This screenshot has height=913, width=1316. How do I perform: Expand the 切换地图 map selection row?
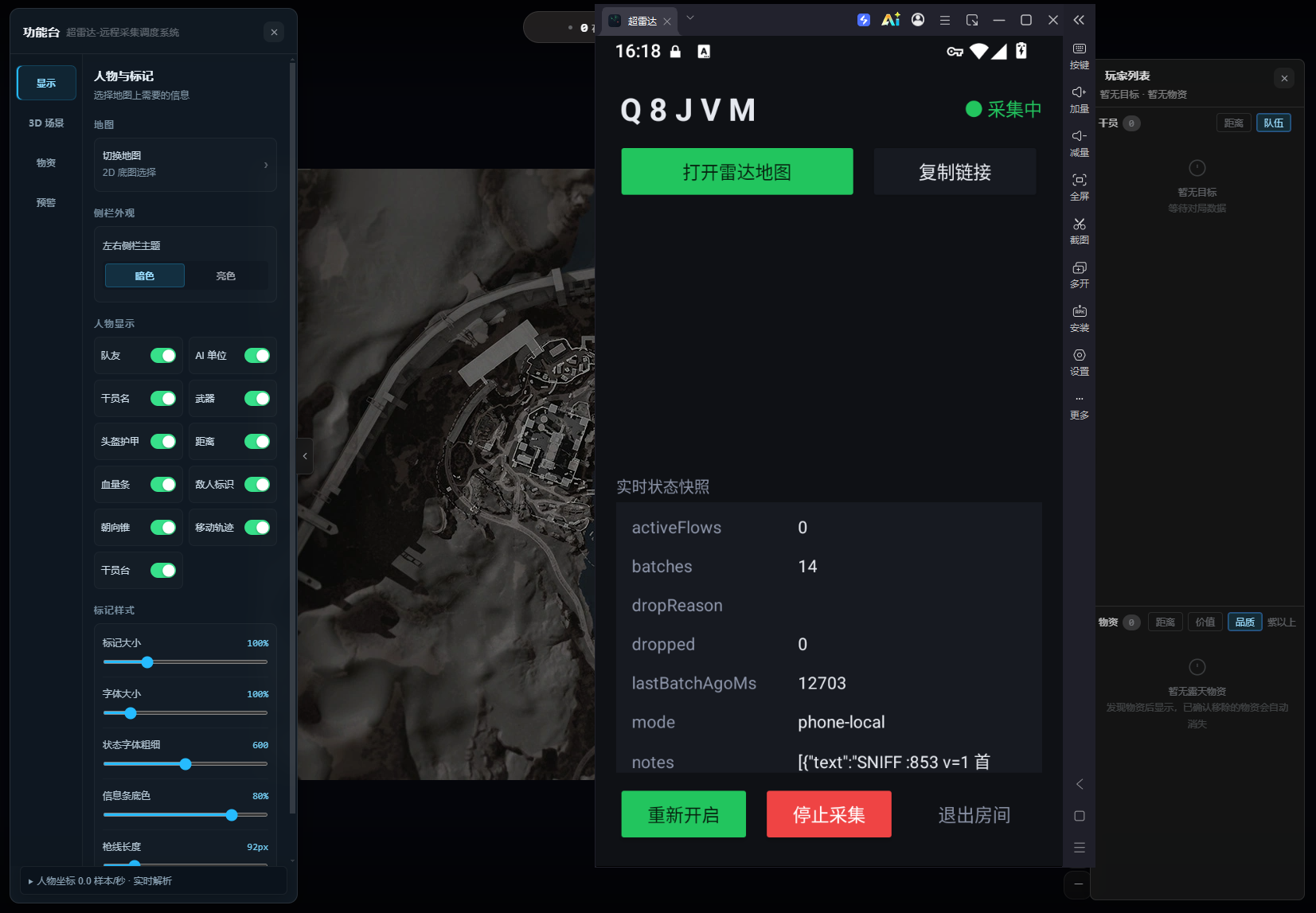point(185,165)
